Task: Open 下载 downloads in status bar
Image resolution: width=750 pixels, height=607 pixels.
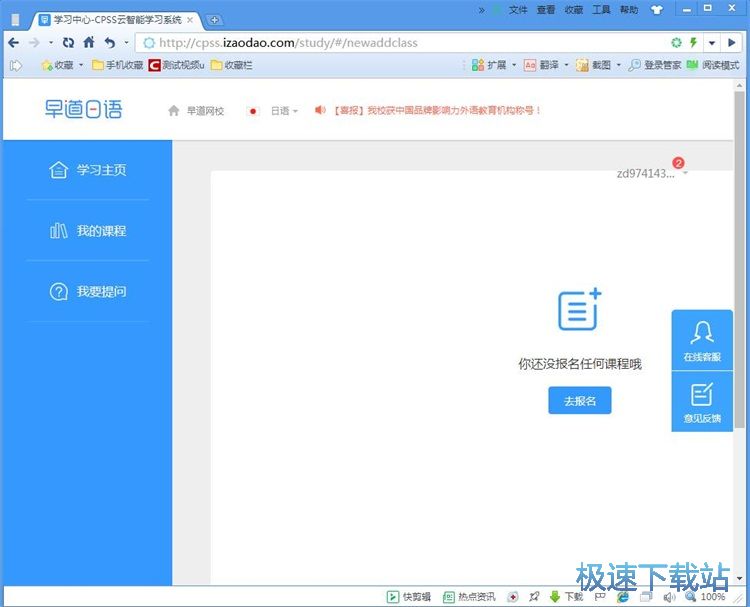Action: [x=567, y=596]
